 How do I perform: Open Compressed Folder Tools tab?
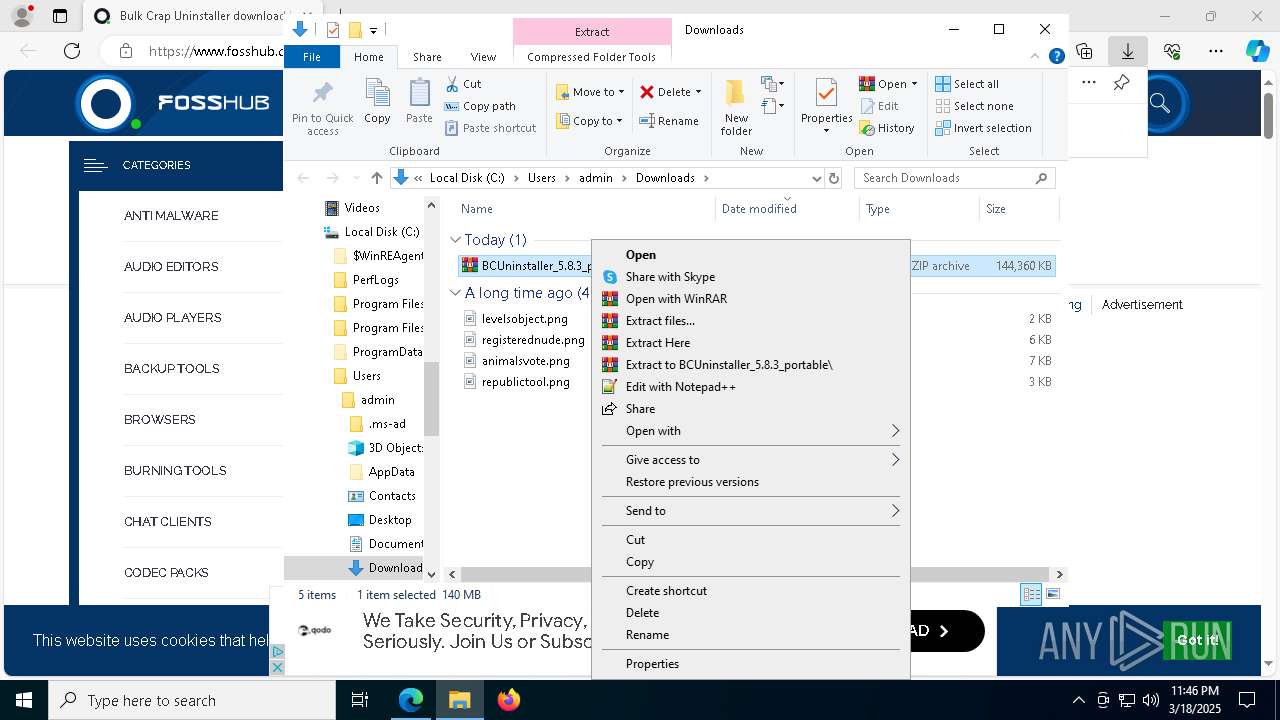coord(591,57)
